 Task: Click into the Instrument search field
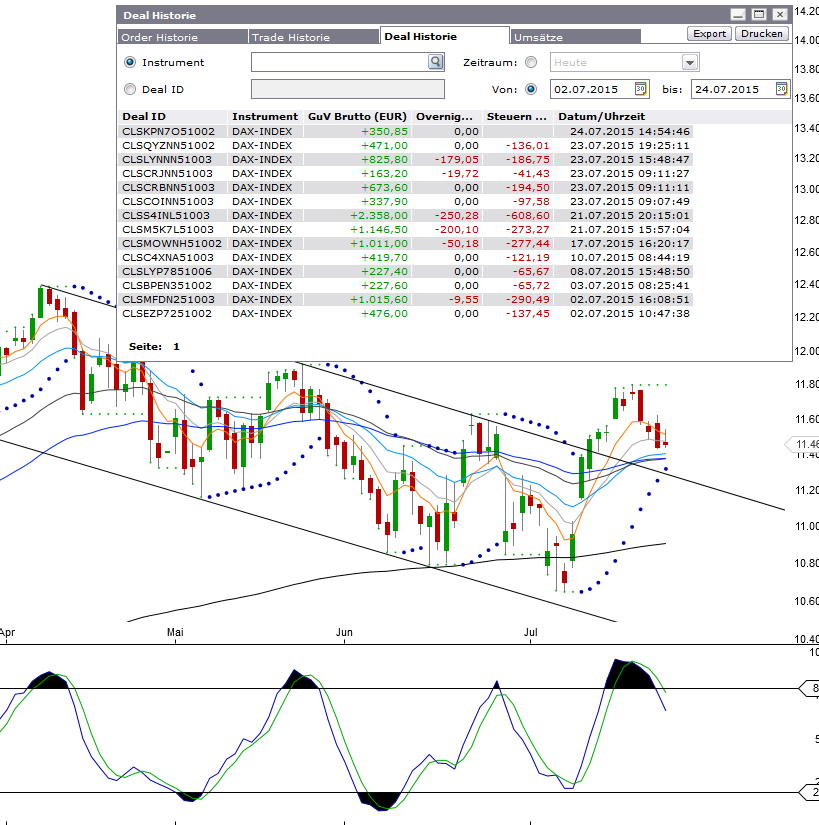click(x=339, y=62)
